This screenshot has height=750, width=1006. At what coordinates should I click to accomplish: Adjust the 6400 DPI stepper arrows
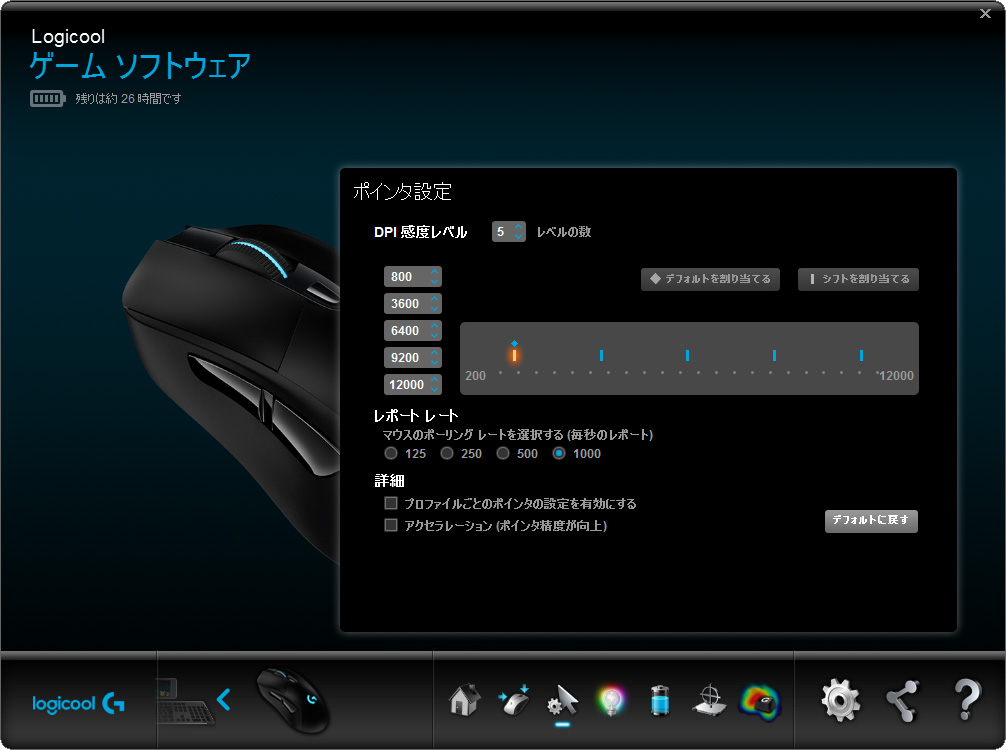click(x=434, y=330)
